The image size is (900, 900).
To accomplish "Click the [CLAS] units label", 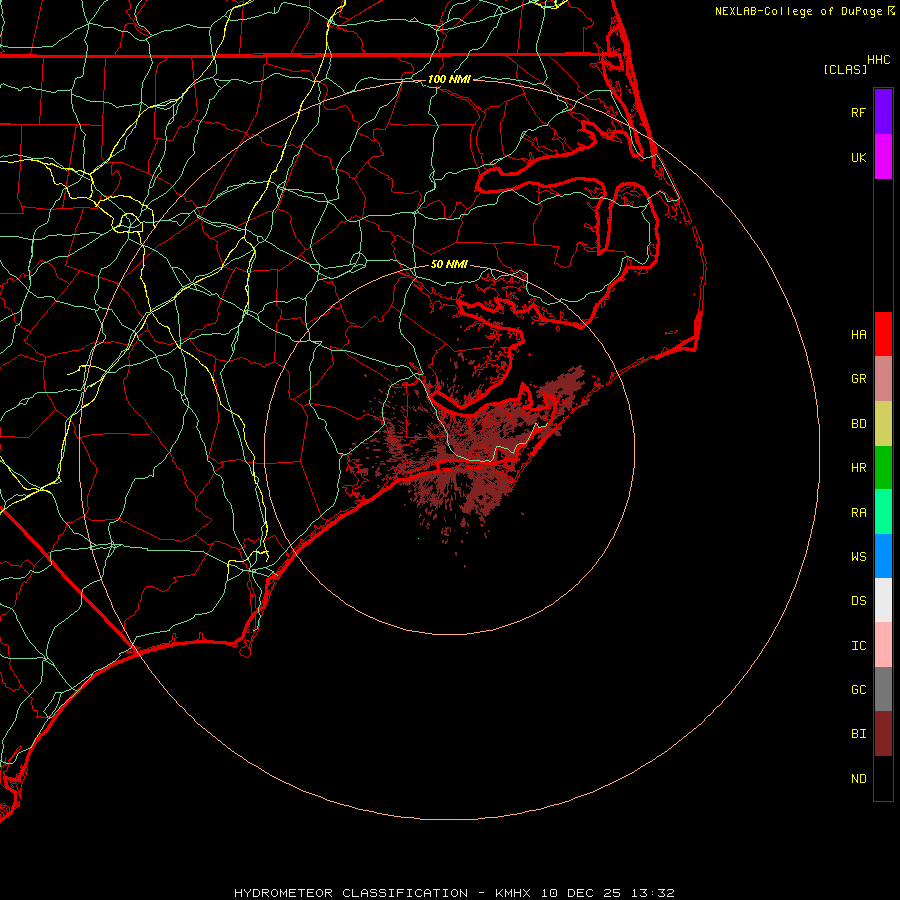I will [x=845, y=70].
